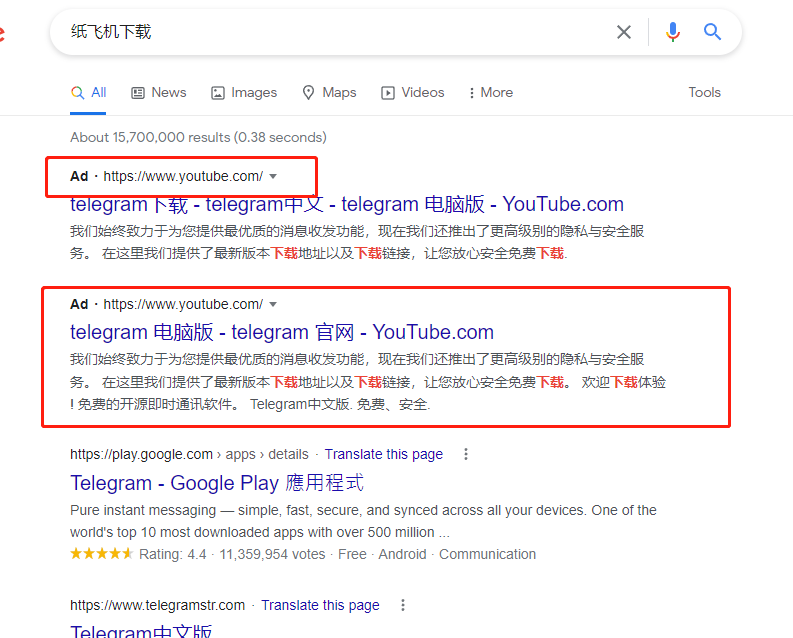Switch to the News tab
Viewport: 793px width, 638px height.
[158, 92]
